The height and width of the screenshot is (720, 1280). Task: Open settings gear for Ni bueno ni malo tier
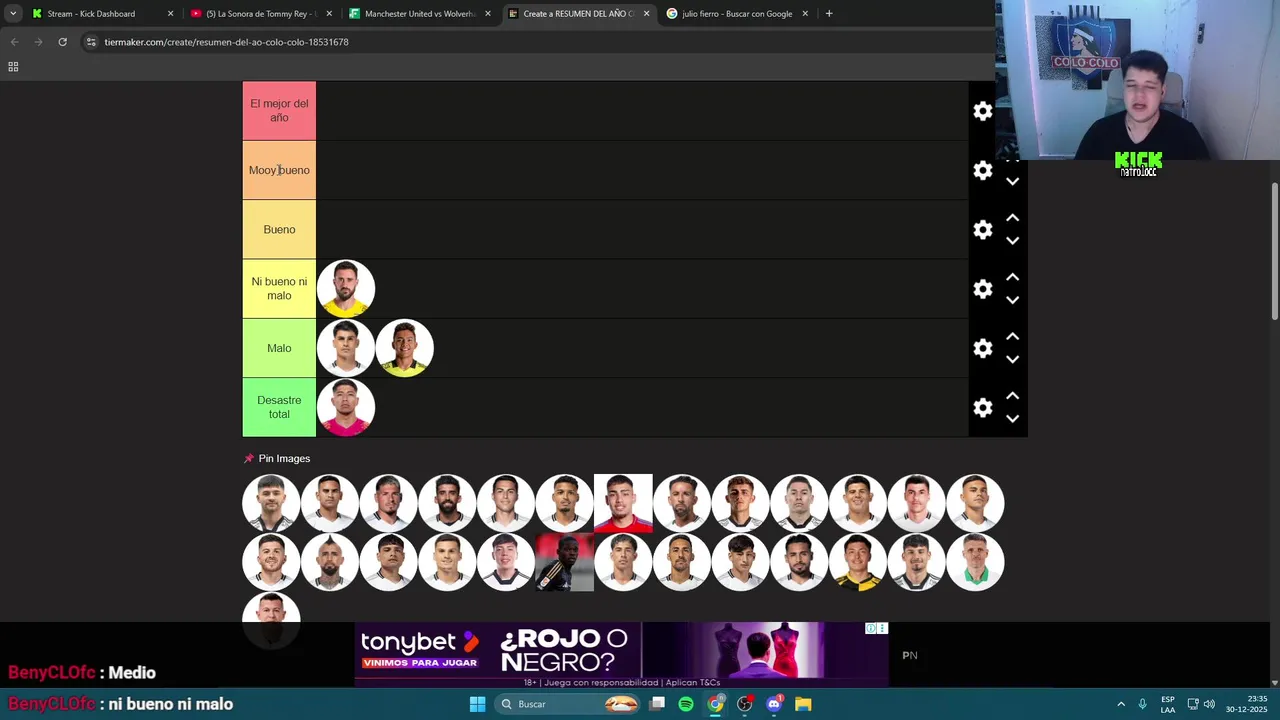coord(983,289)
